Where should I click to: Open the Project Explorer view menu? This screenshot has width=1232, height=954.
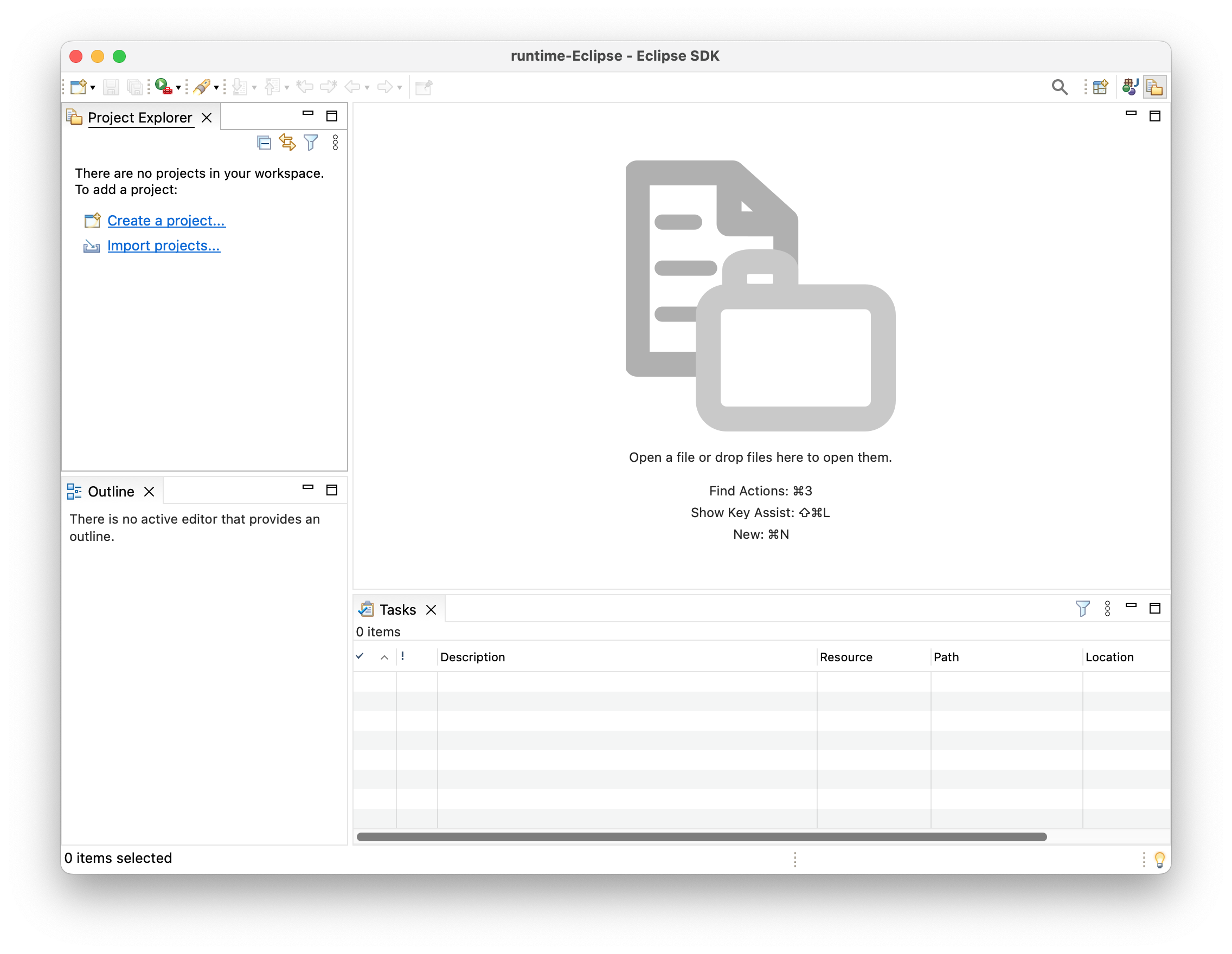click(335, 143)
